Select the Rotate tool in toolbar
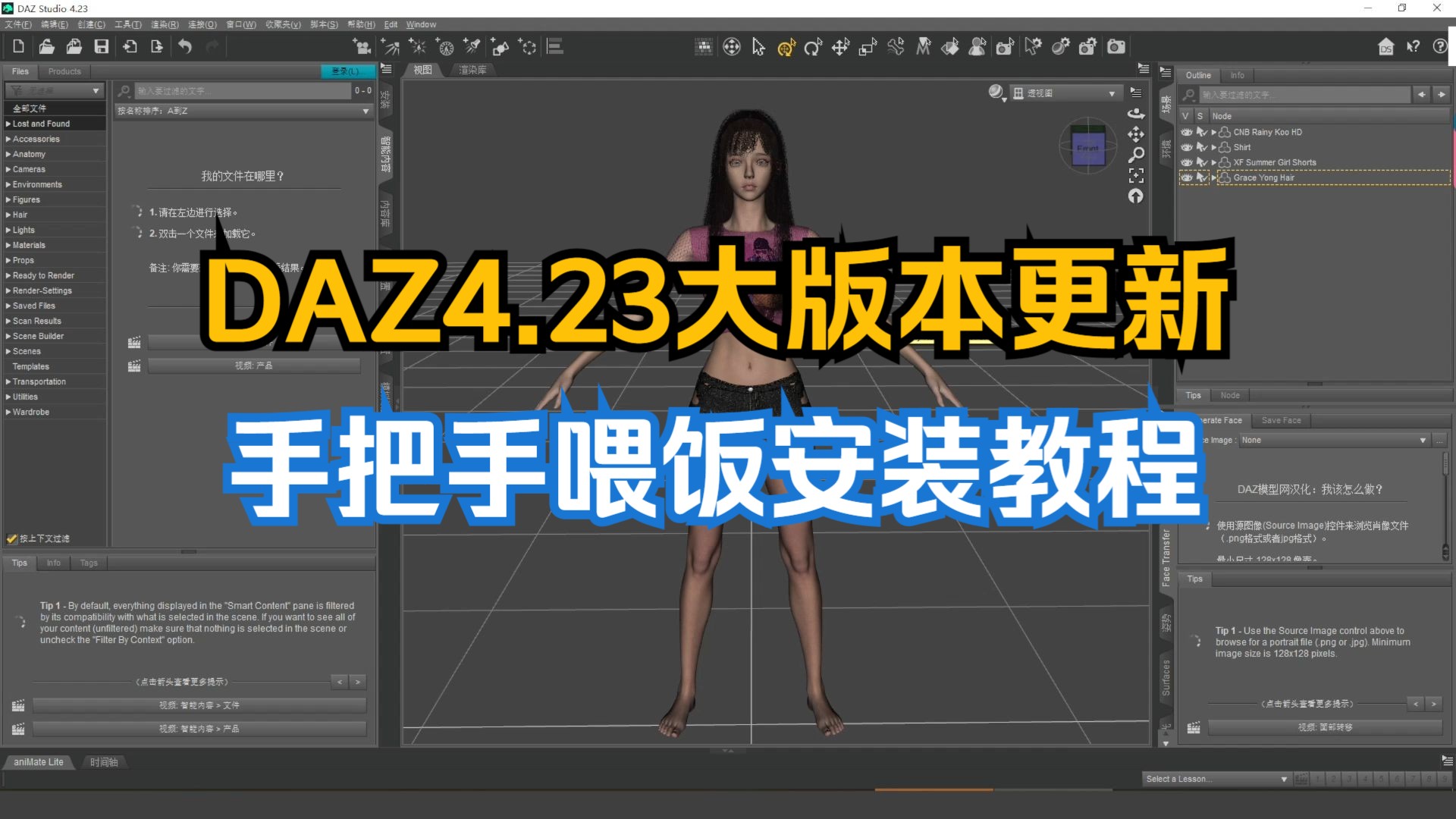Viewport: 1456px width, 819px height. (x=813, y=48)
